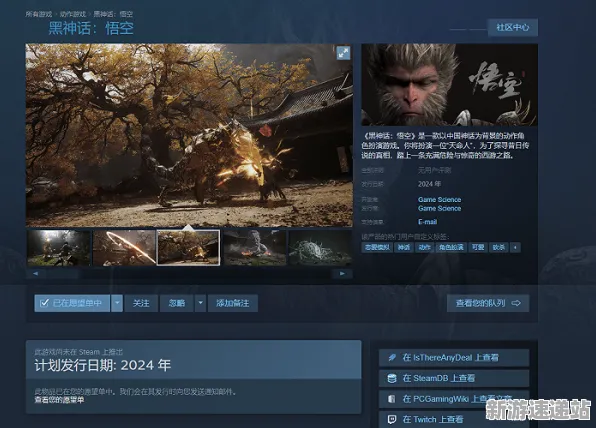Open the dropdown arrow beside 忽略

(200, 303)
